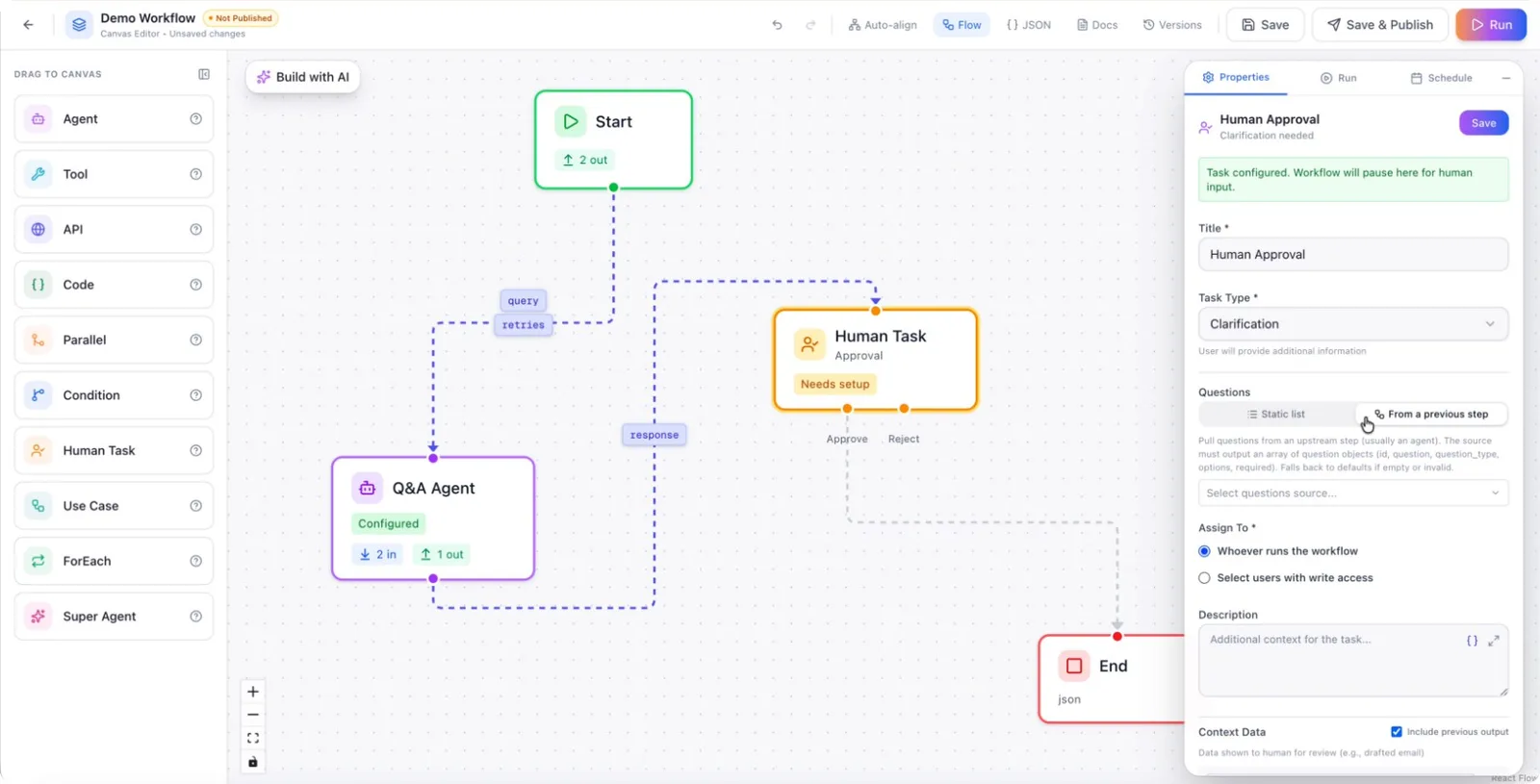Screen dimensions: 1540x784
Task: Click the redo icon in toolbar
Action: pyautogui.click(x=810, y=25)
